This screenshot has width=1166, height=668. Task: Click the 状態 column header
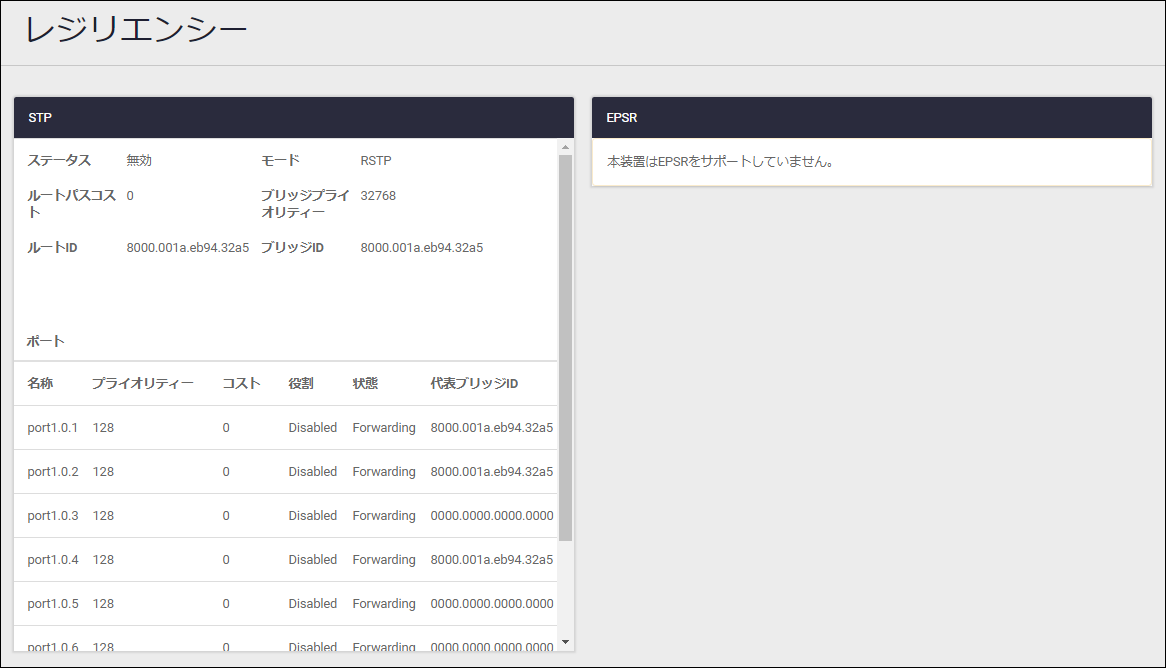click(365, 384)
